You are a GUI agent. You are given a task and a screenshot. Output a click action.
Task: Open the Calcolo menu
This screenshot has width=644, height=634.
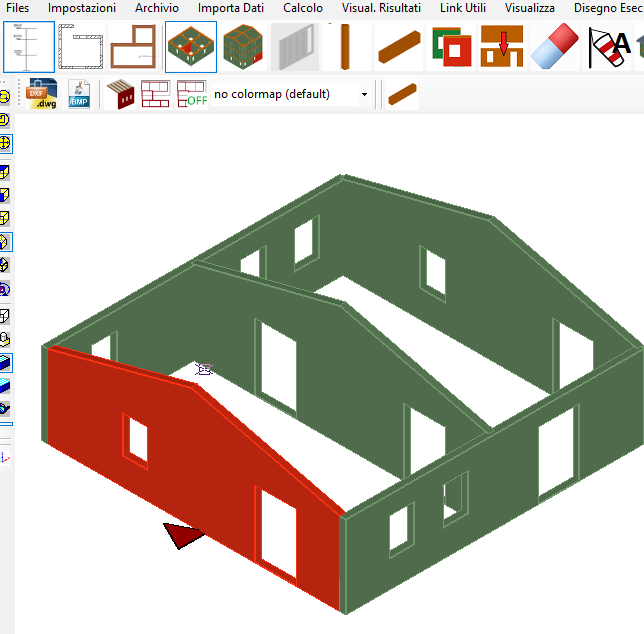coord(303,8)
